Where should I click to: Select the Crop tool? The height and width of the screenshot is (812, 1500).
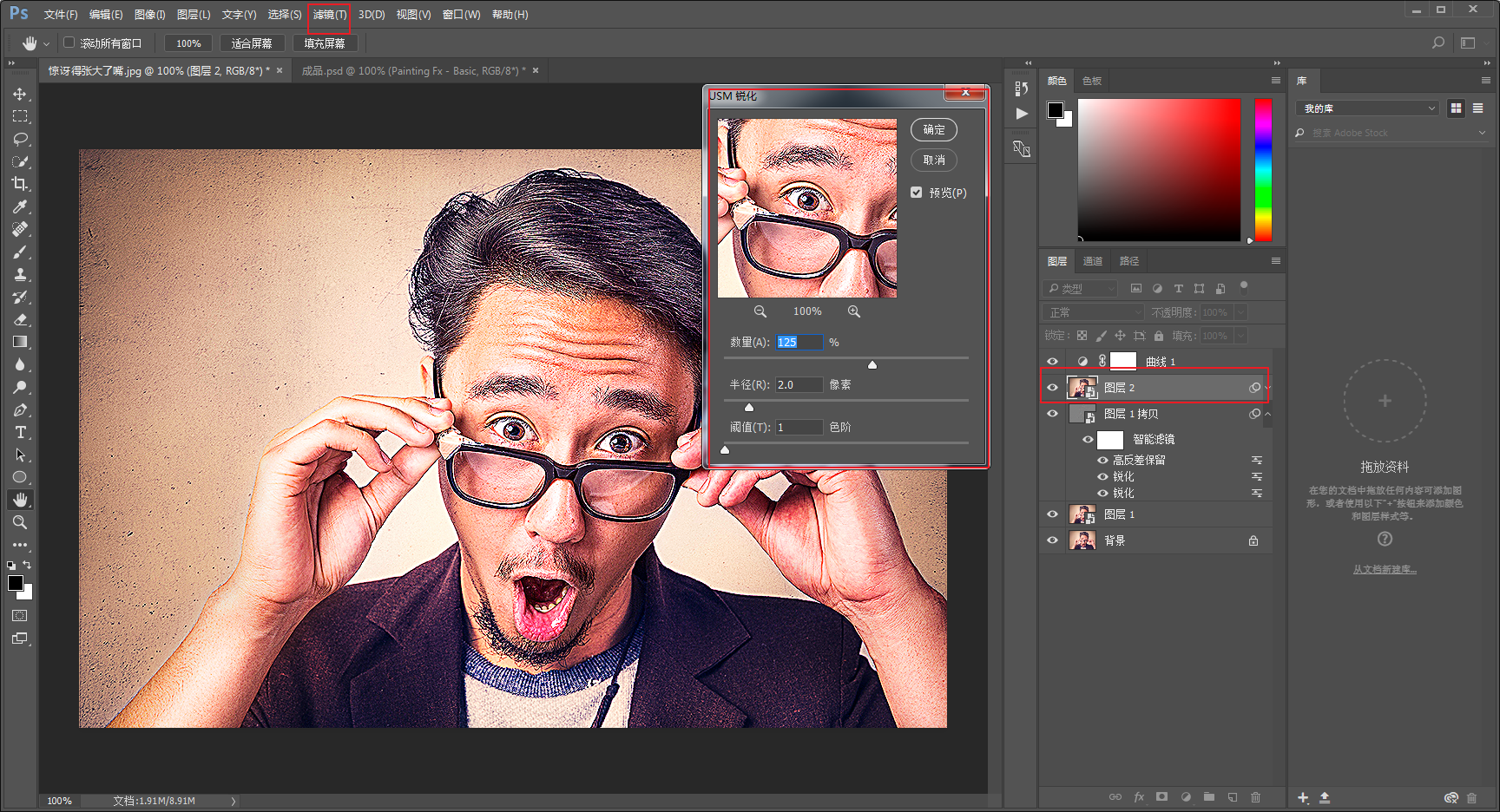(x=20, y=184)
